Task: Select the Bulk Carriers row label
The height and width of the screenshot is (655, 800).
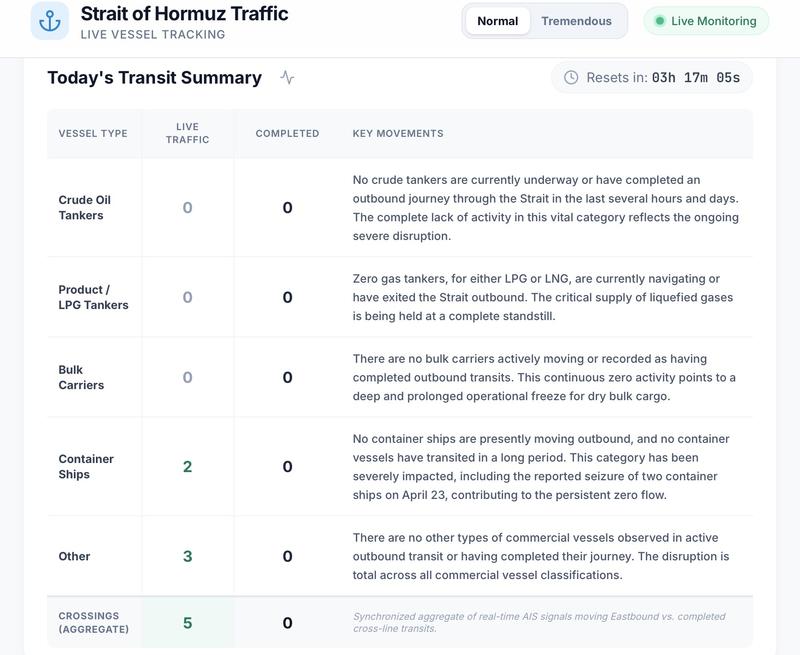Action: click(x=81, y=377)
